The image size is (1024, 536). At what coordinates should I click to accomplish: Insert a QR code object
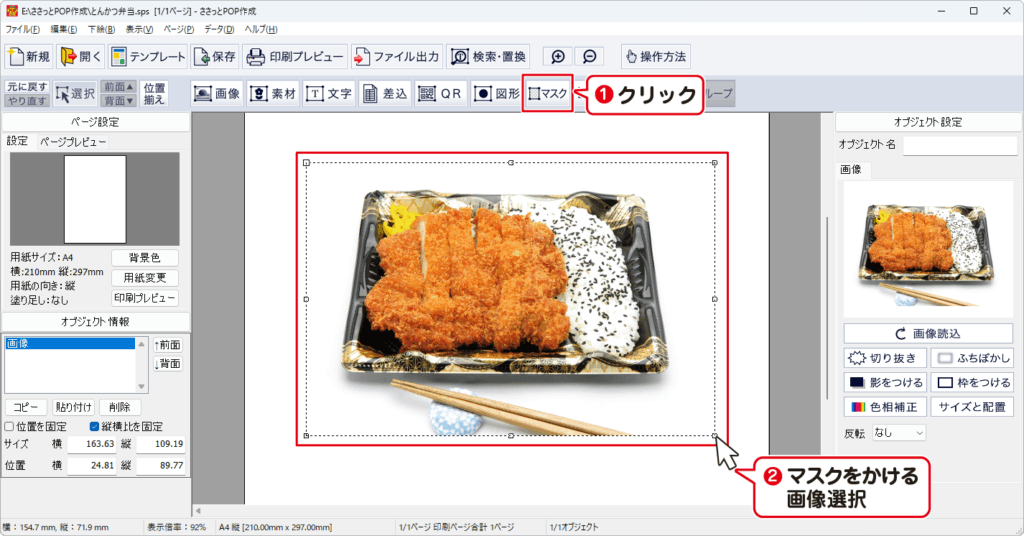tap(439, 94)
